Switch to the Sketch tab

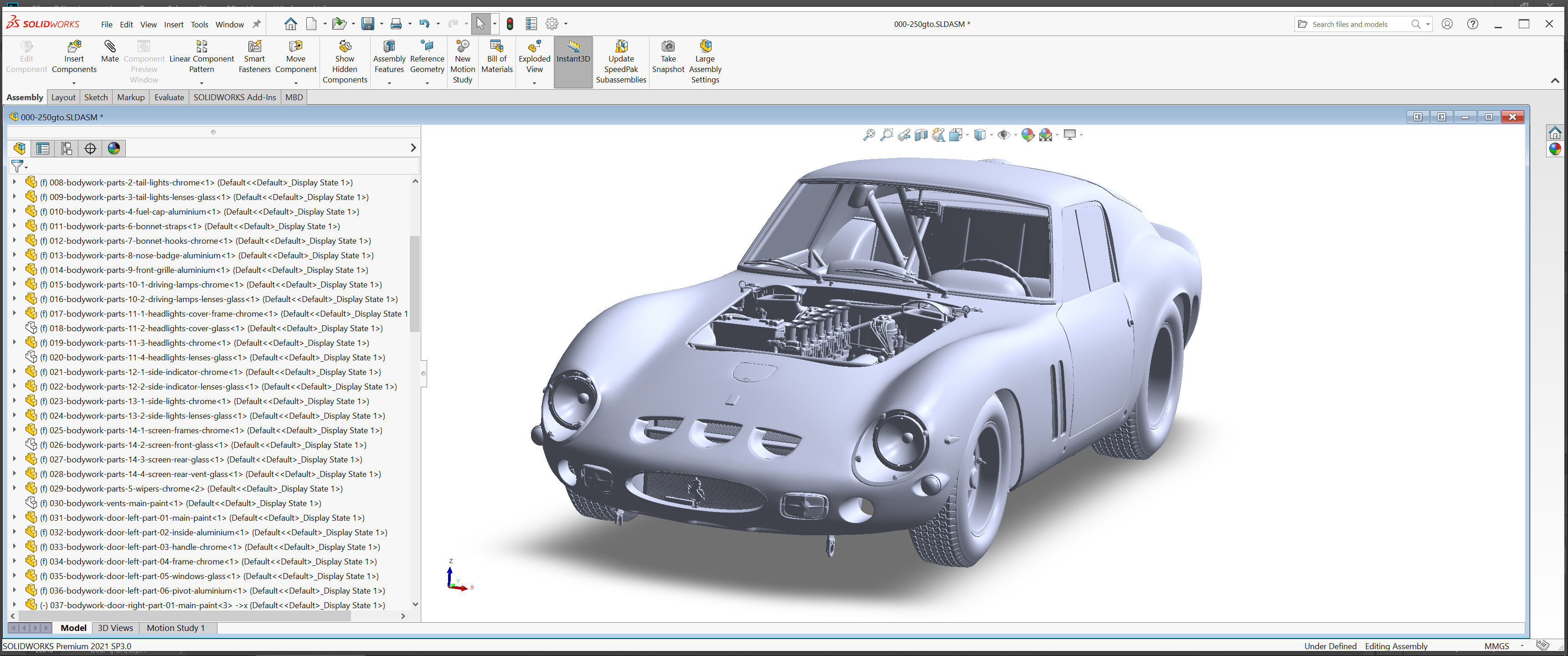(x=96, y=97)
